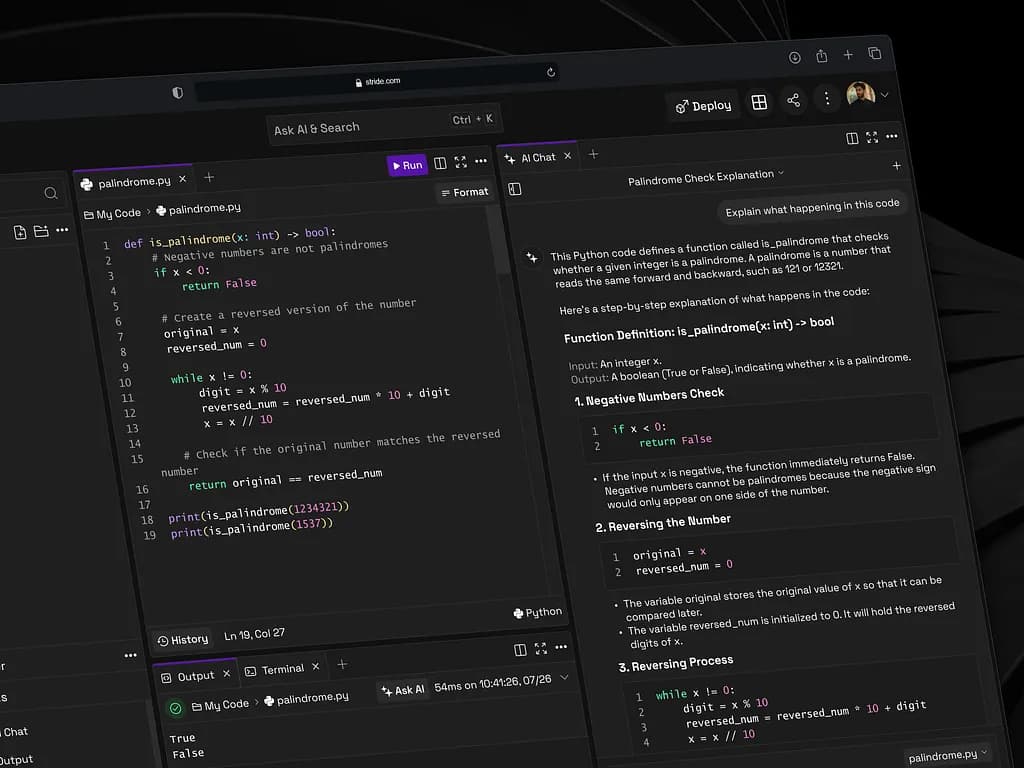Expand the palindrome.py context dropdown in the chat
Screen dimensions: 1024x768
946,755
